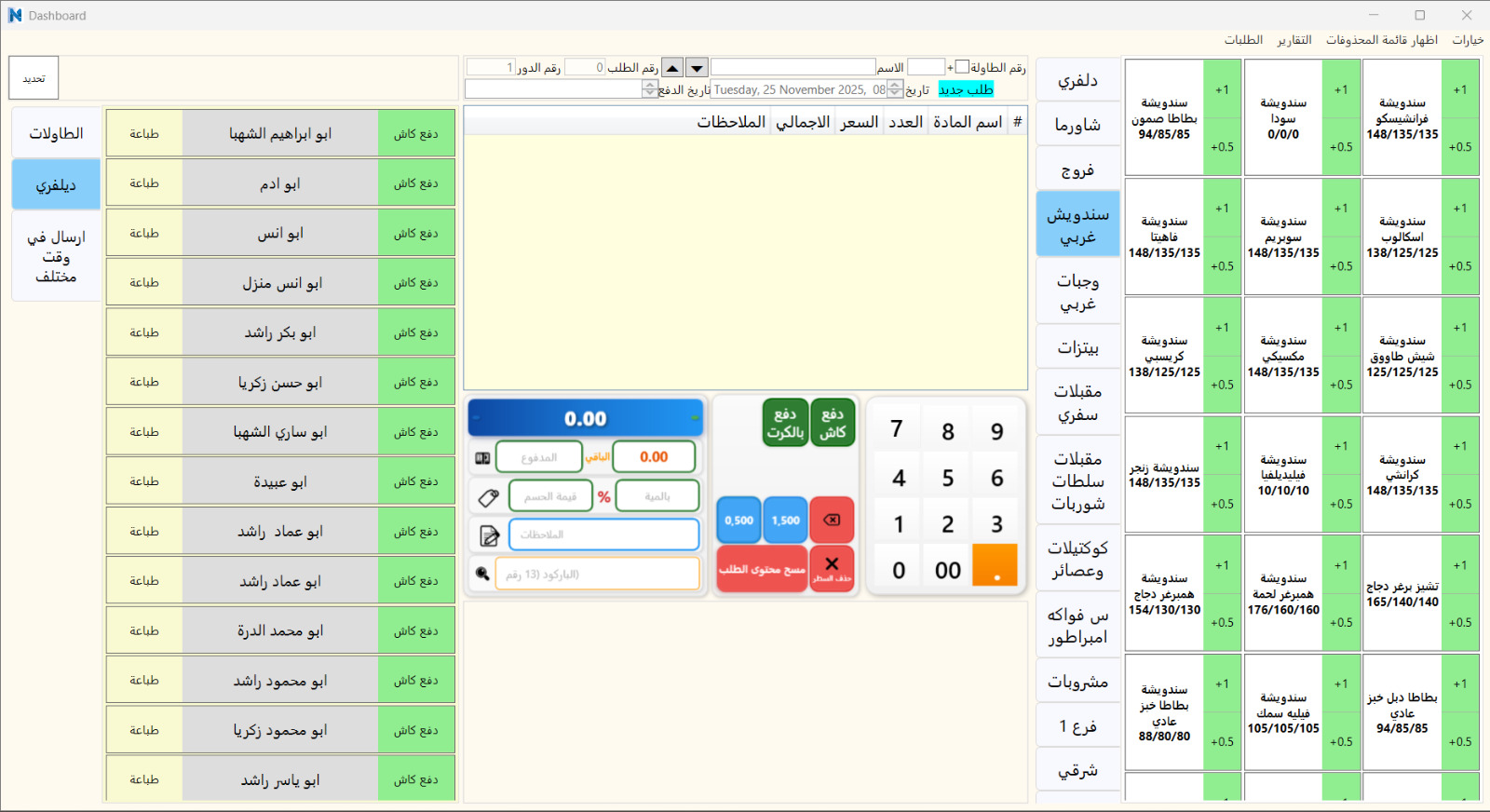1490x812 pixels.
Task: Add +1 to سندويشة كريسبي
Action: (x=1222, y=327)
